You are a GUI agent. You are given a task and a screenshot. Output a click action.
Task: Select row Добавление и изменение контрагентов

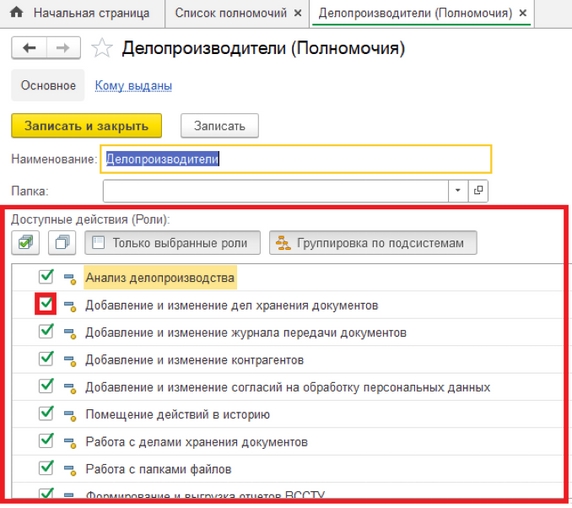click(194, 360)
